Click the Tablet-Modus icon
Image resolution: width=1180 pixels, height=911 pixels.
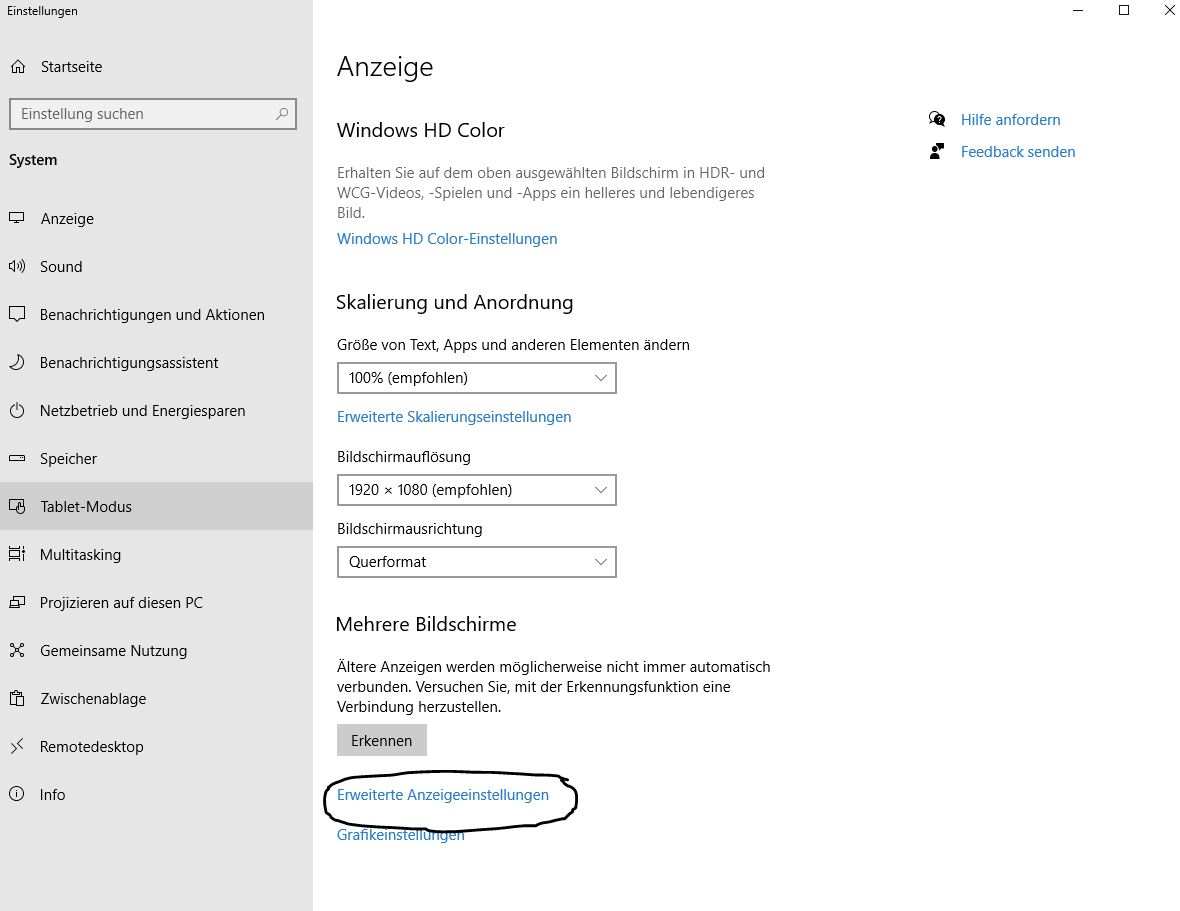(17, 506)
